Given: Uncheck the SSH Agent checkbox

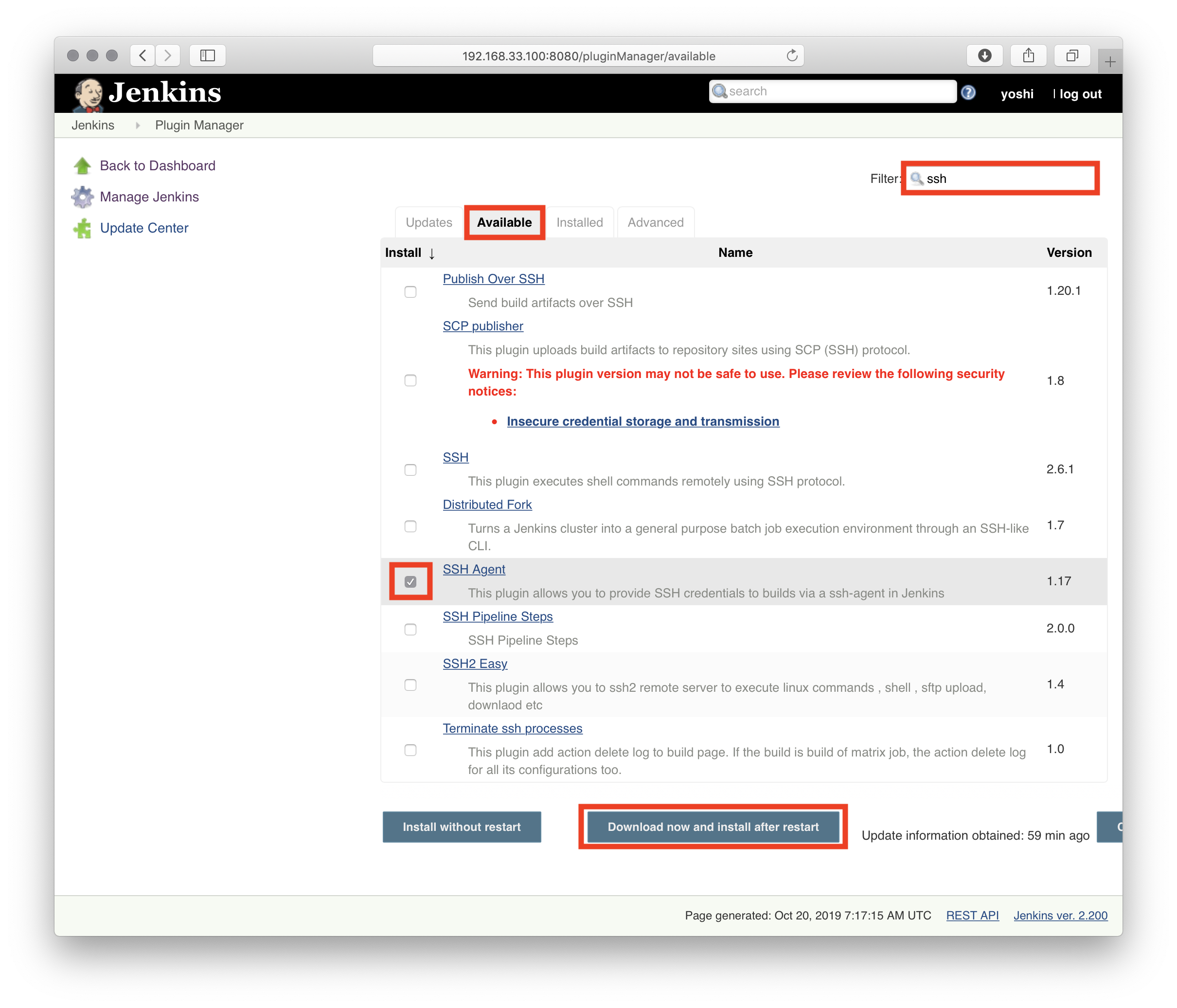Looking at the screenshot, I should (410, 582).
